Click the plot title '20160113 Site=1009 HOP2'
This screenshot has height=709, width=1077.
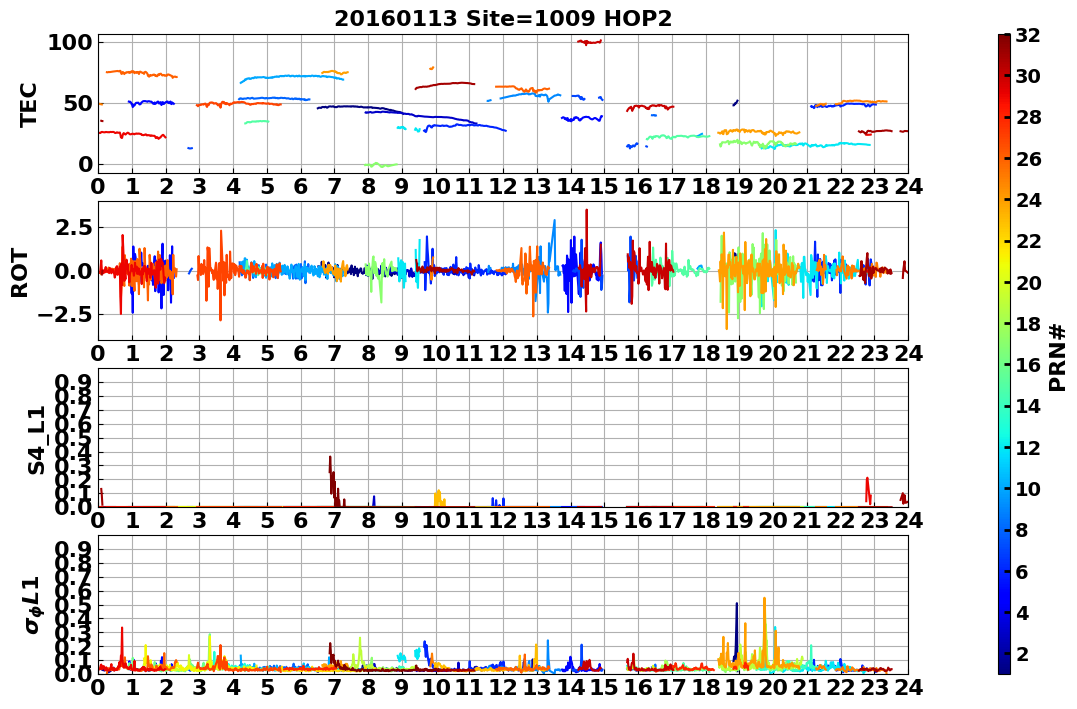pyautogui.click(x=503, y=19)
